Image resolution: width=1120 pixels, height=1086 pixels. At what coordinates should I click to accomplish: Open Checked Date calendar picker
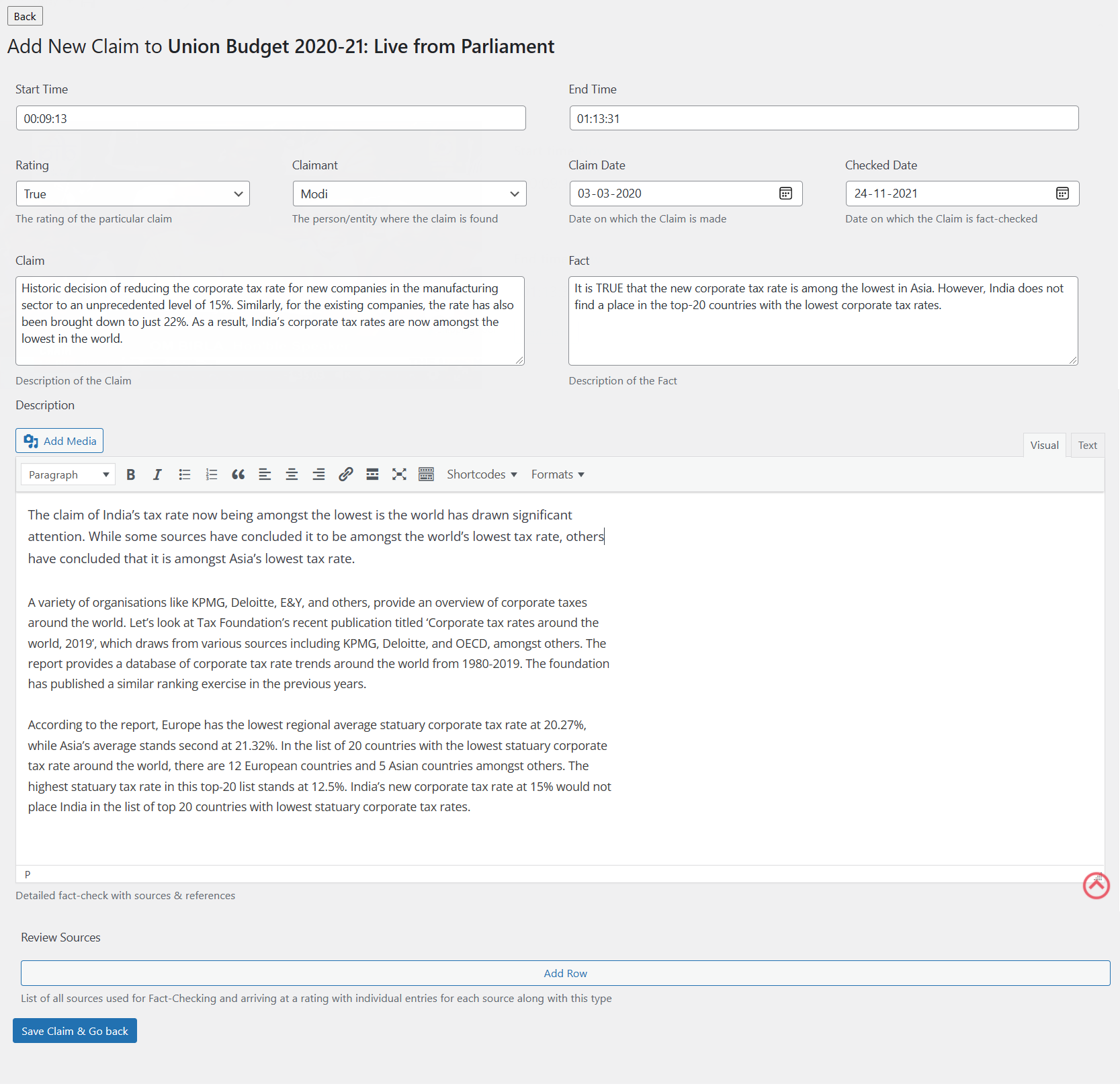(x=1062, y=194)
